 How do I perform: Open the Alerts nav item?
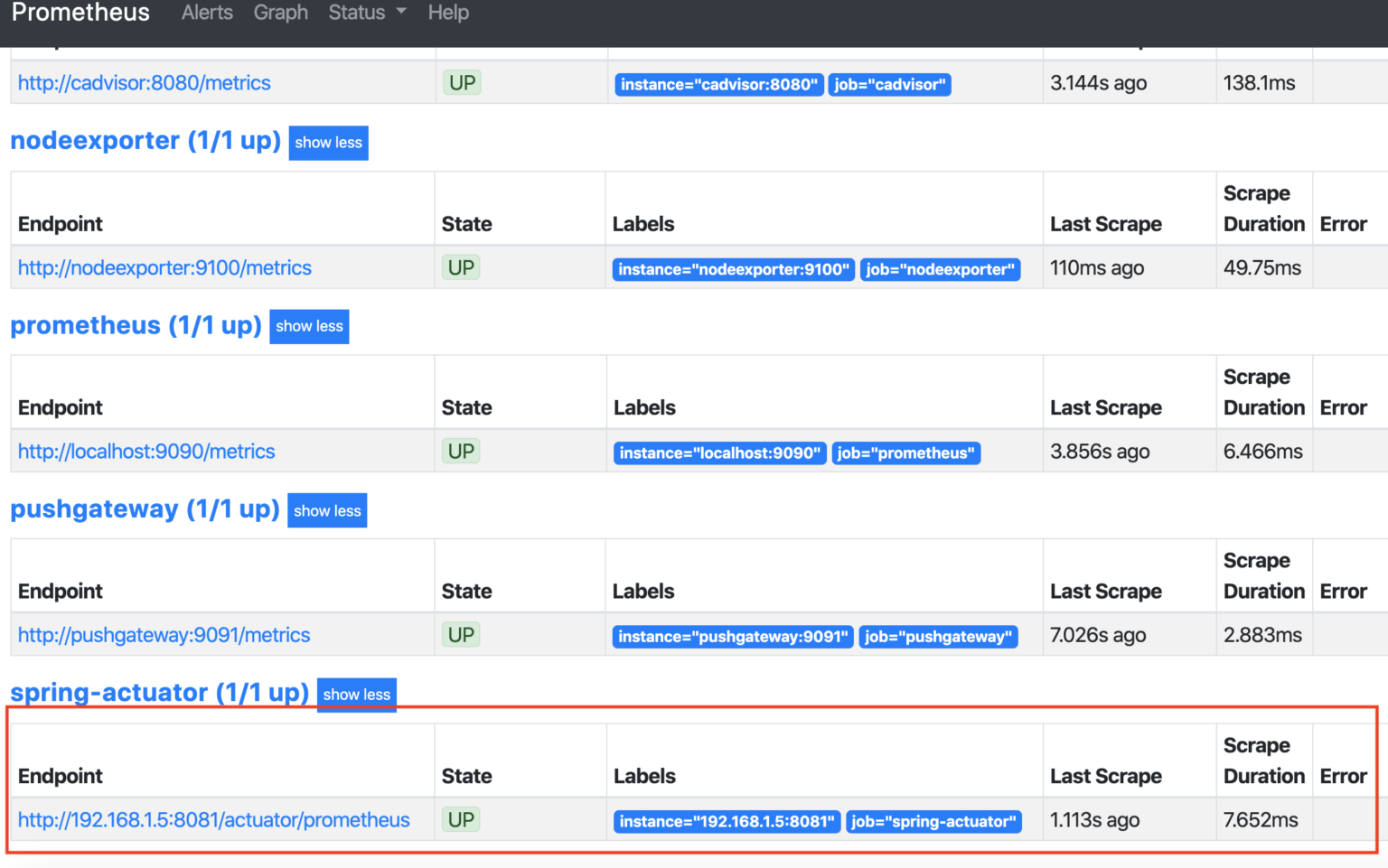point(207,13)
